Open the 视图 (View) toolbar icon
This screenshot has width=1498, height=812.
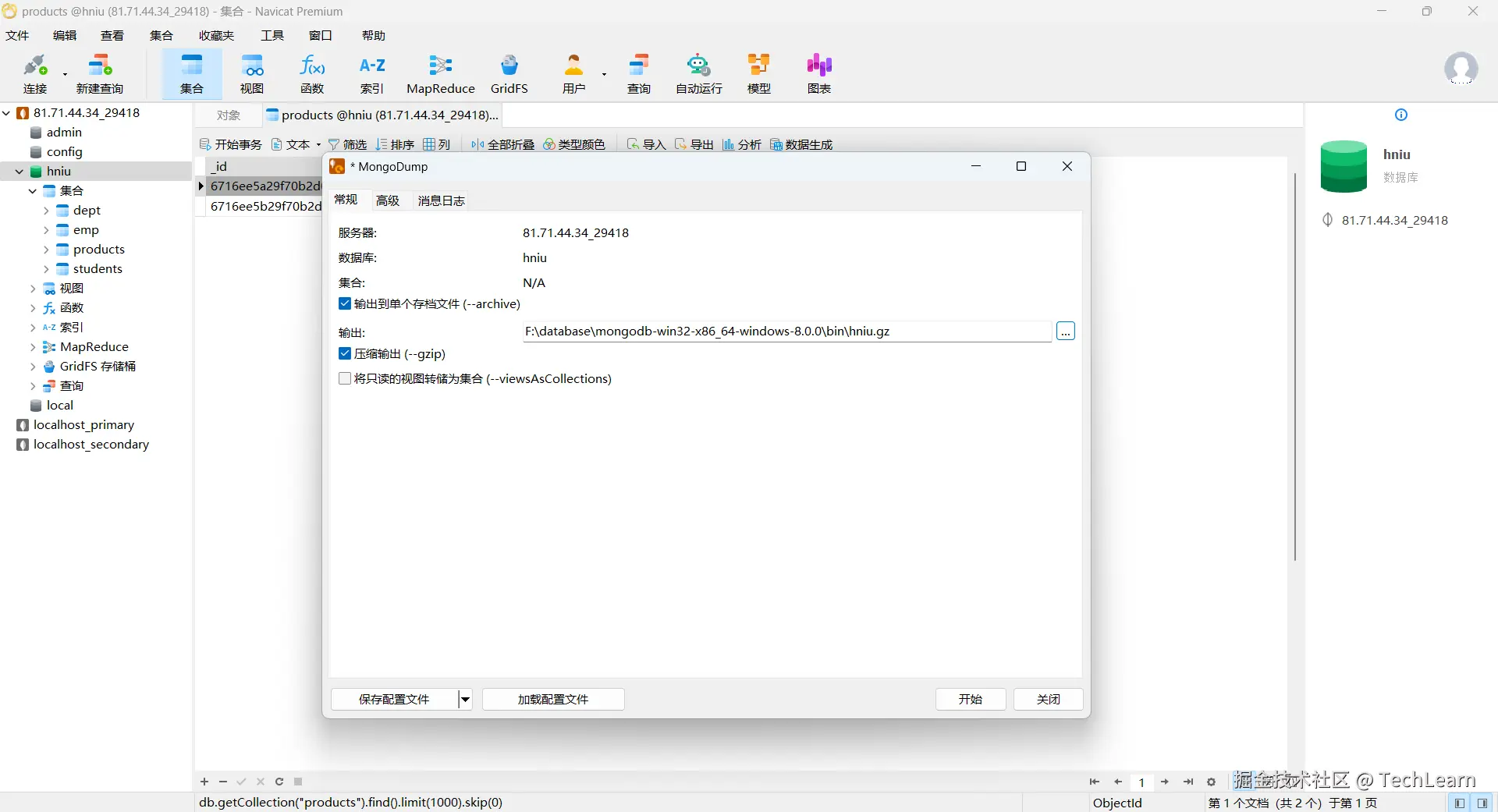[x=252, y=74]
